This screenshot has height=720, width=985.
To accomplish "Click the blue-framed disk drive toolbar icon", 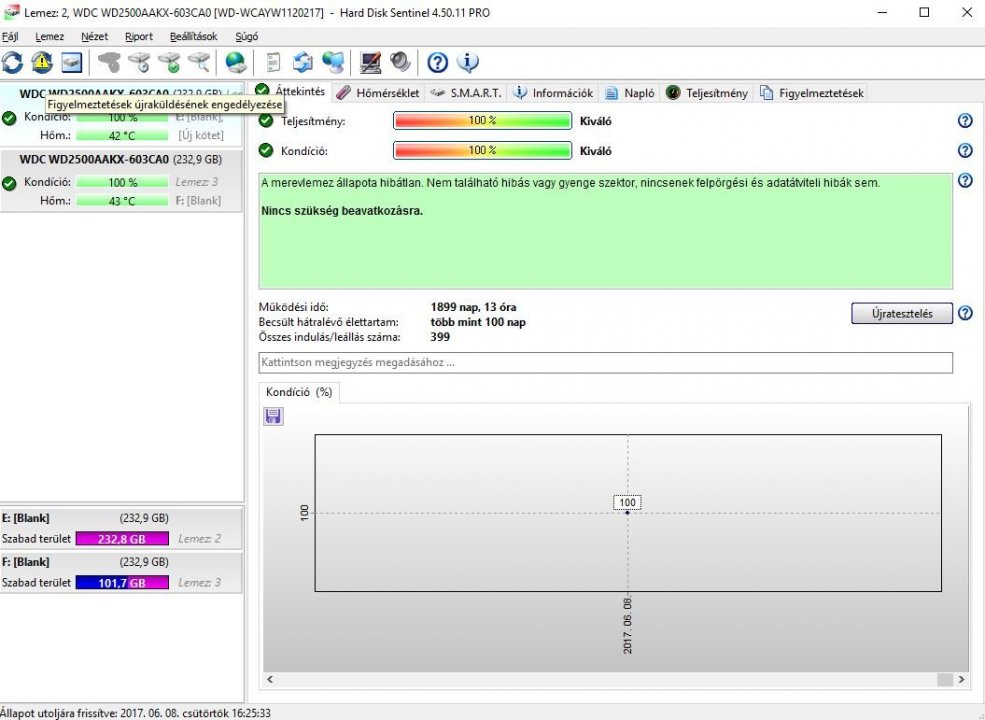I will coord(71,62).
